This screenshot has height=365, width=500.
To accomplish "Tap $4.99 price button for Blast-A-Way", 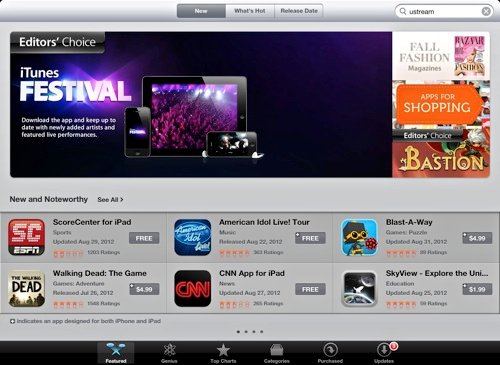I will click(x=477, y=238).
